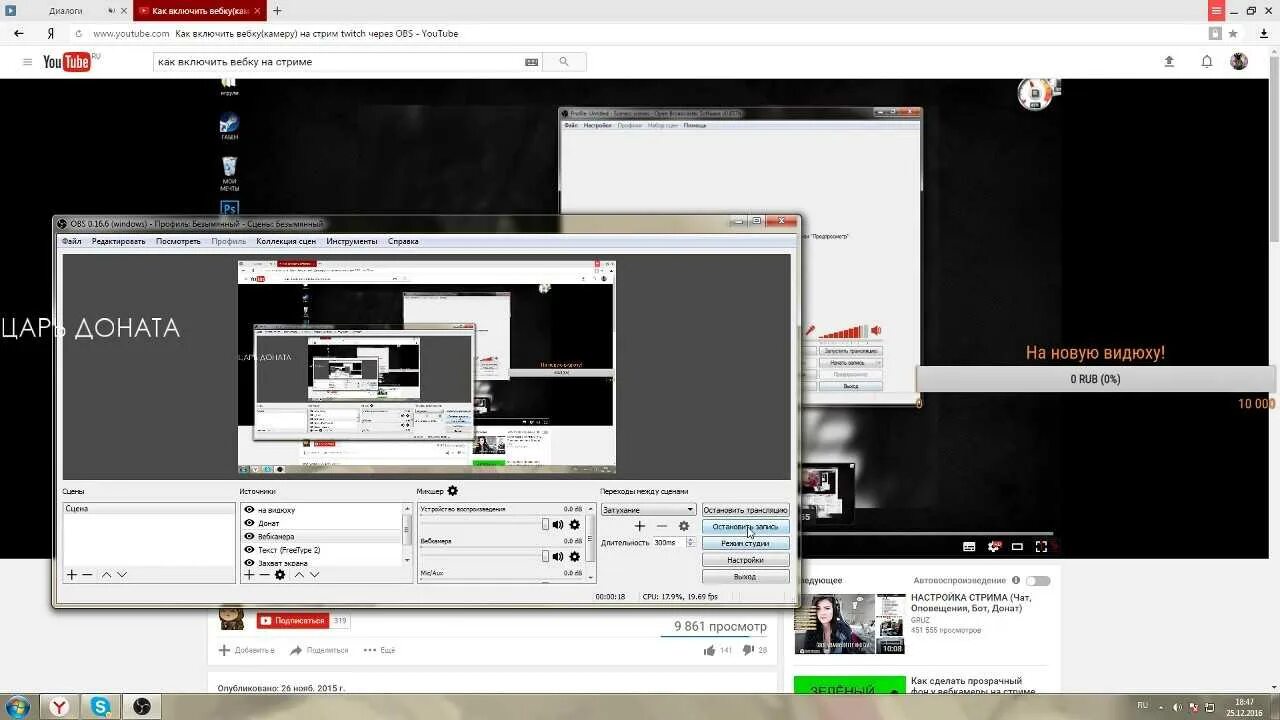Screen dimensions: 1280x720
Task: Toggle subtitles on YouTube player
Action: coord(969,547)
